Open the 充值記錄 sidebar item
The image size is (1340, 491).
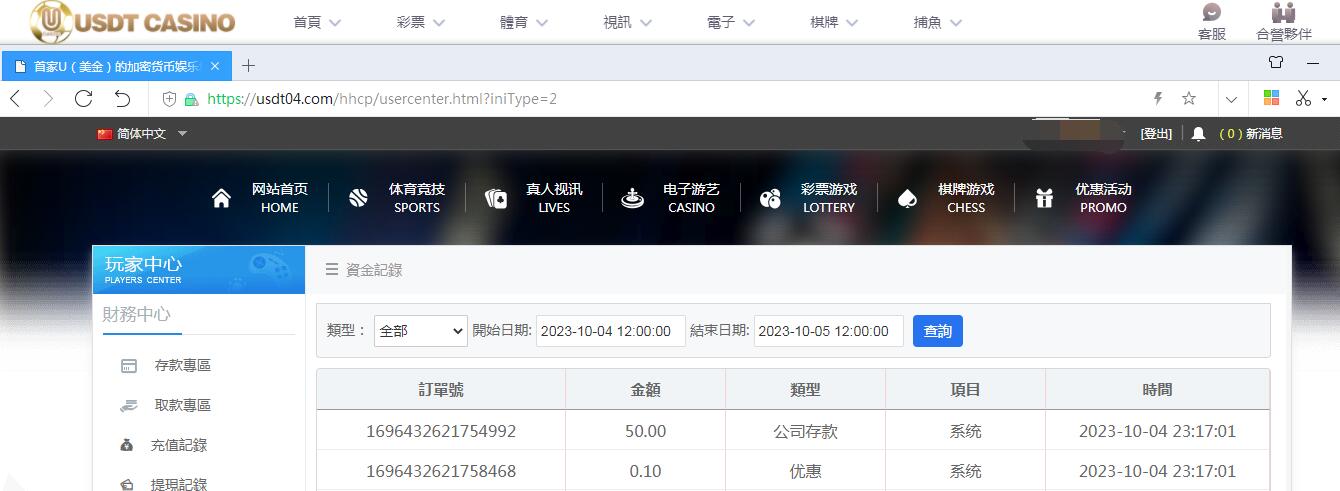point(164,446)
